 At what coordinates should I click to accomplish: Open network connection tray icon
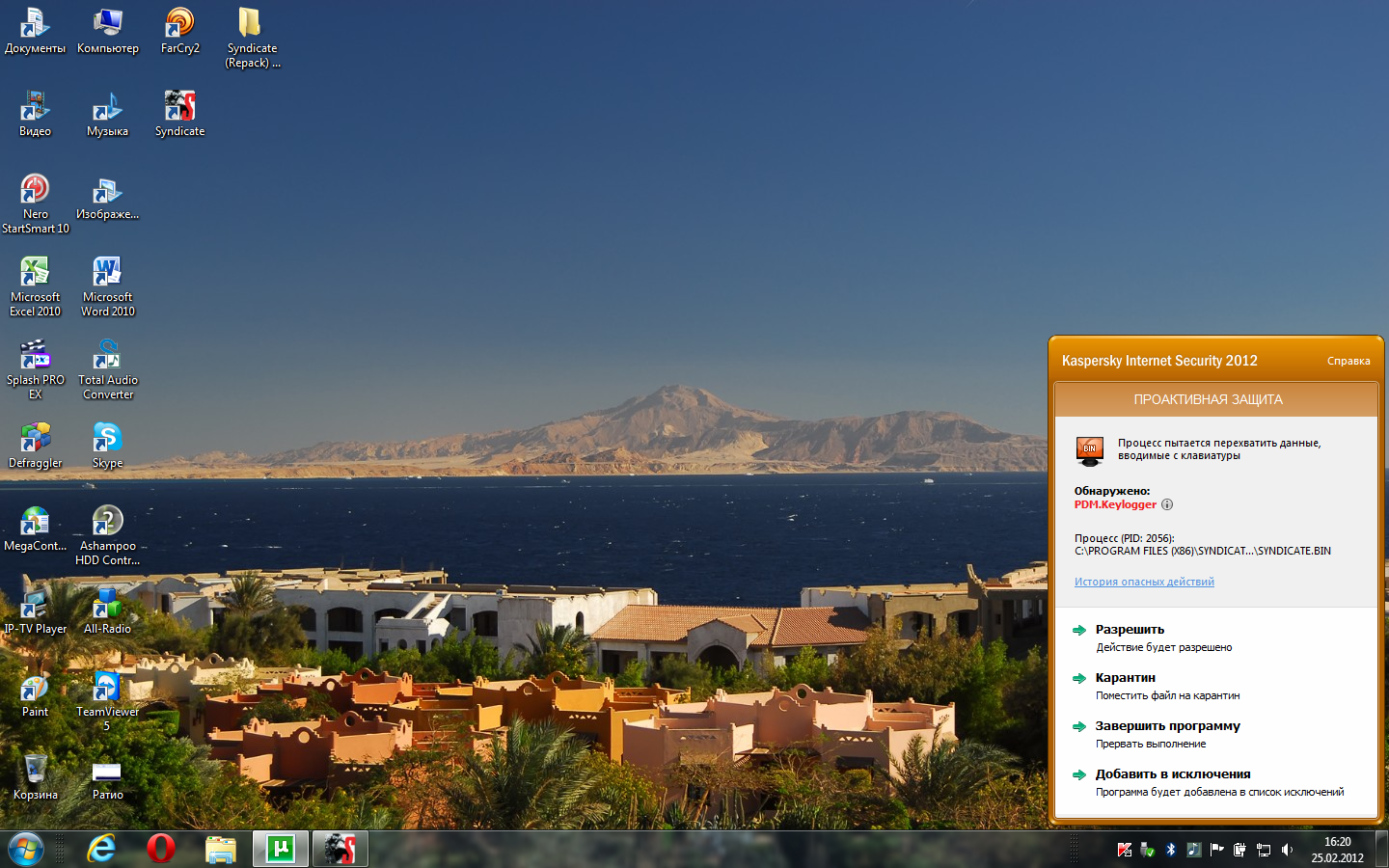pyautogui.click(x=1263, y=850)
